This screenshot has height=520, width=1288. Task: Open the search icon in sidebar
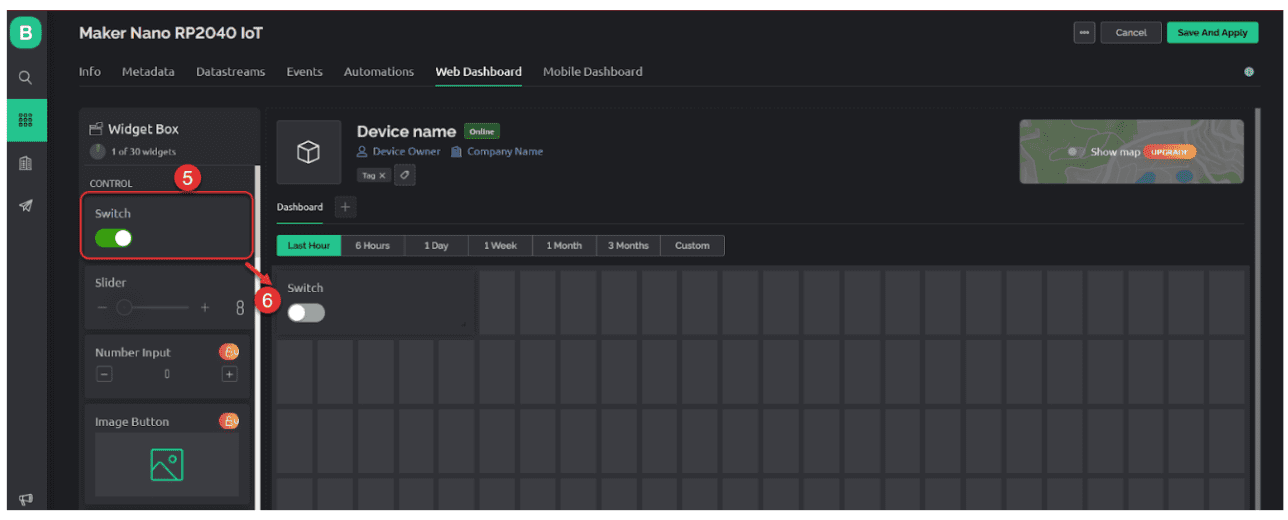[25, 77]
